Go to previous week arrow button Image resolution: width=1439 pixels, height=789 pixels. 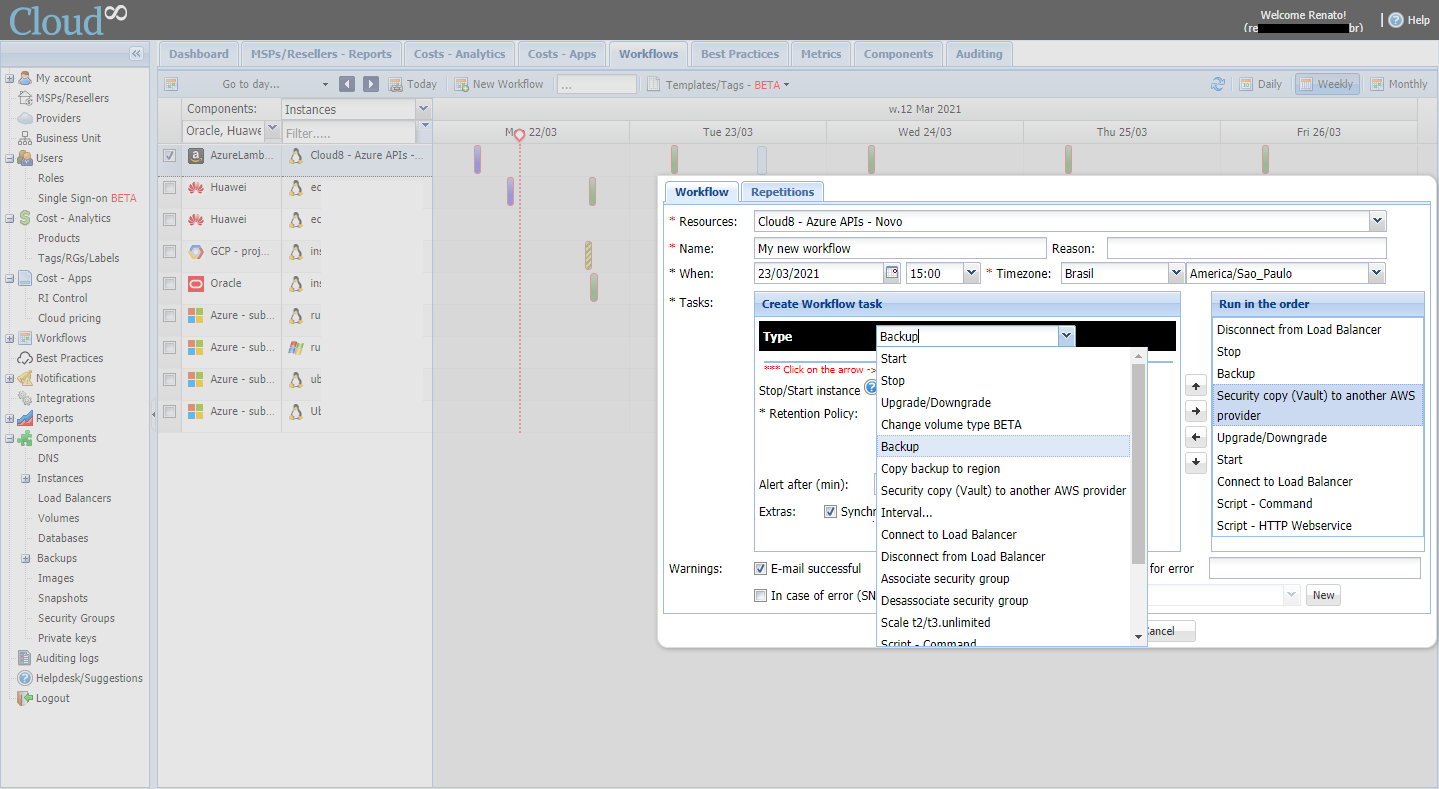point(347,84)
